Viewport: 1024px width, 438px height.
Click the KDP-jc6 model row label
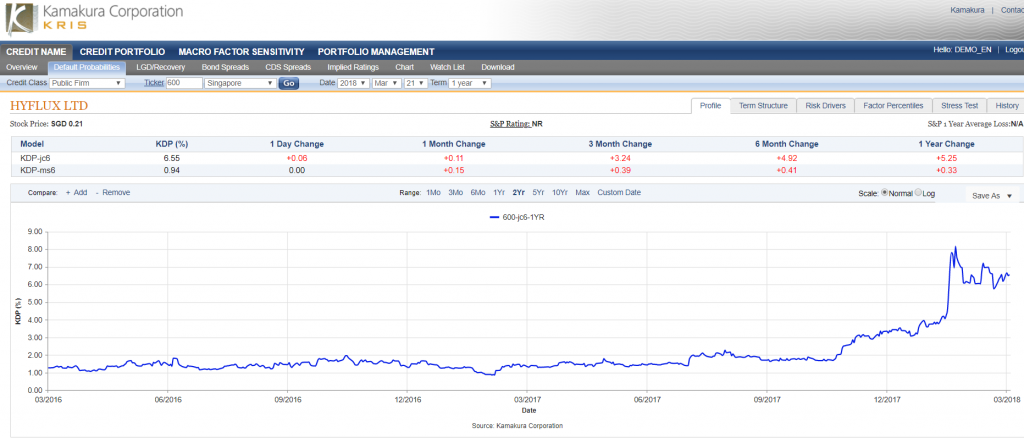[x=34, y=158]
